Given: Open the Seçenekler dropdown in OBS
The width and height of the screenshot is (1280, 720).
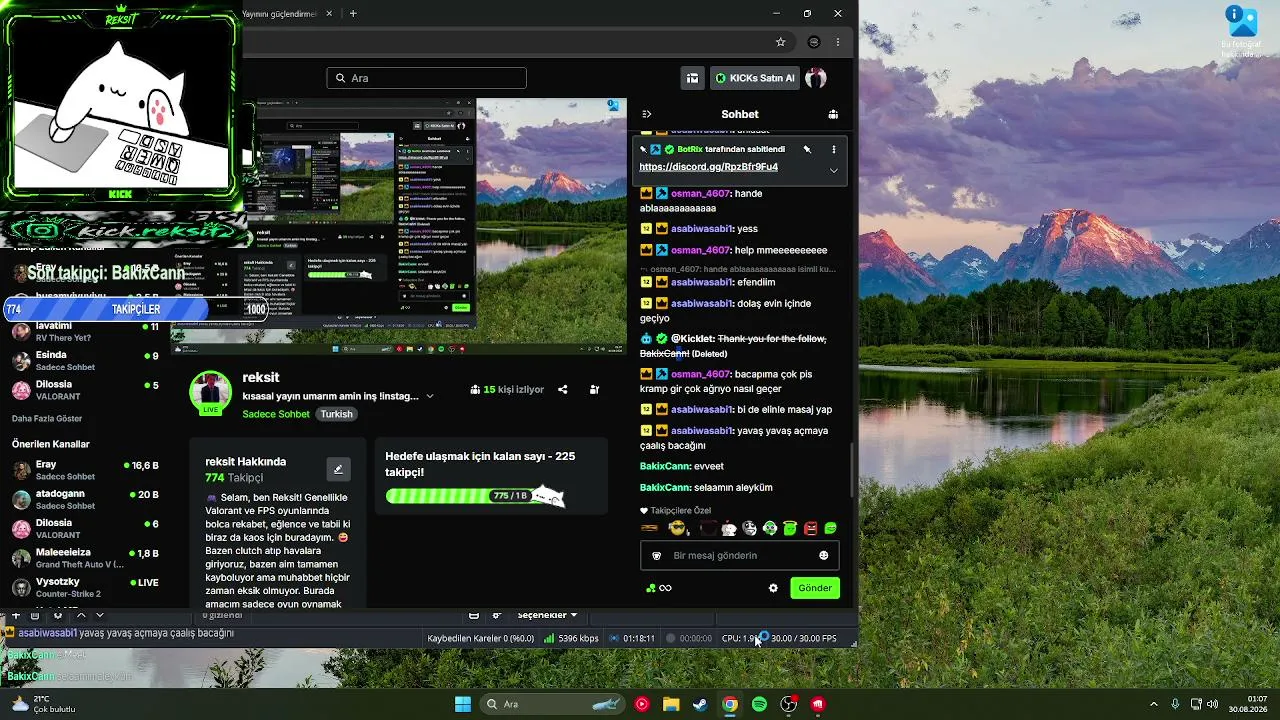Looking at the screenshot, I should coord(547,615).
